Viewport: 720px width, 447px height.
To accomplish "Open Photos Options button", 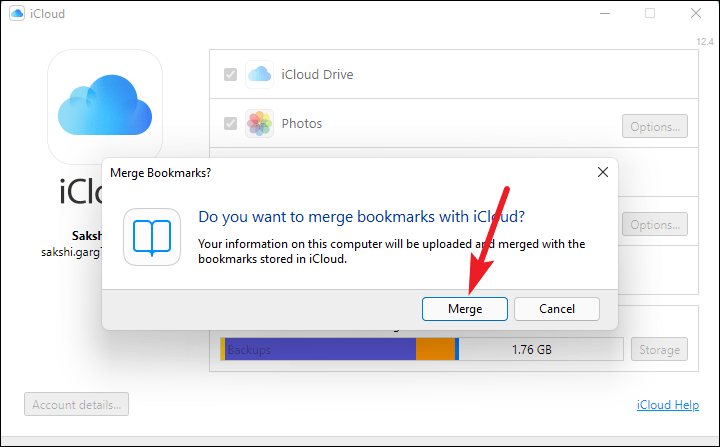I will tap(655, 126).
